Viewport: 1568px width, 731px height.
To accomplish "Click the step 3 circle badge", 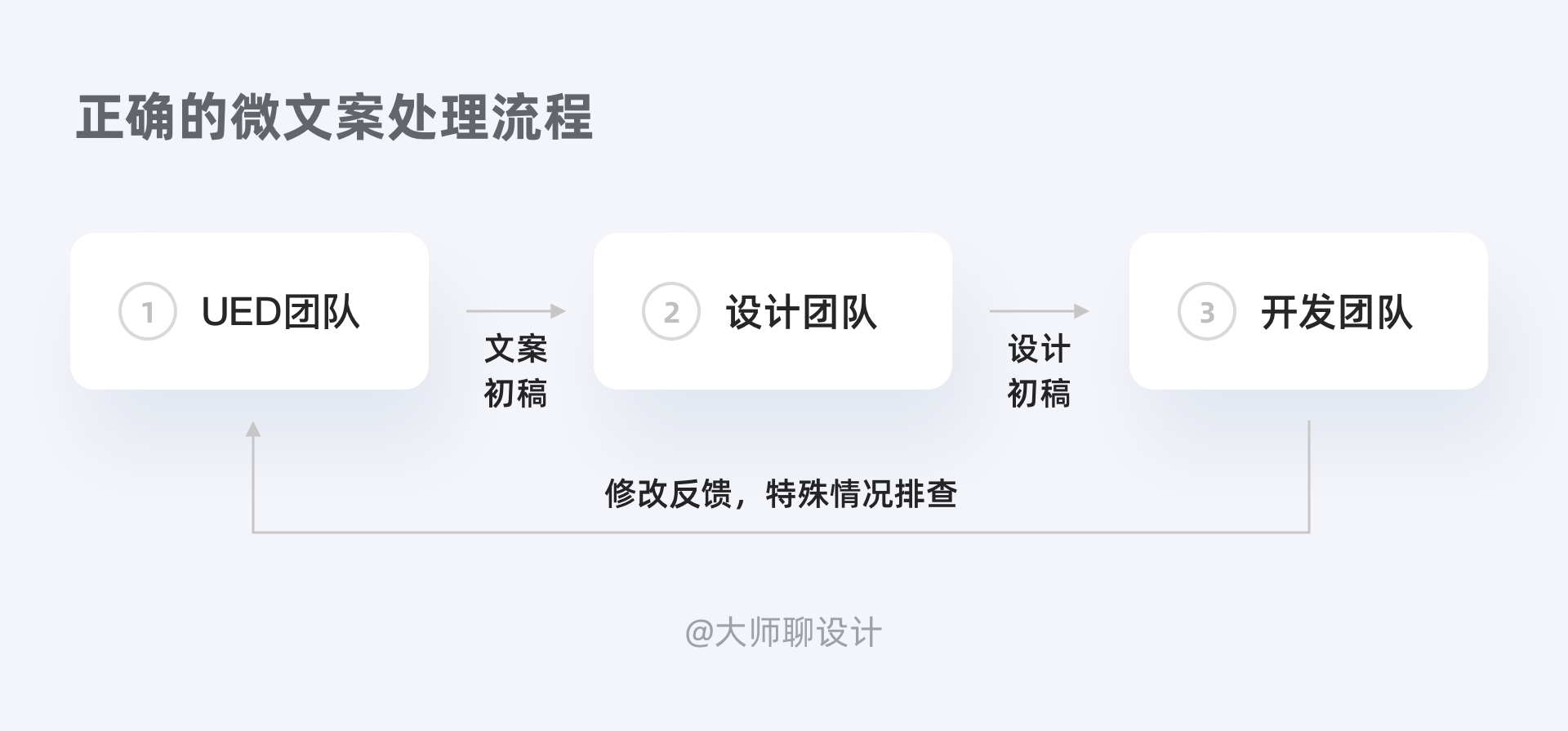I will tap(1206, 311).
